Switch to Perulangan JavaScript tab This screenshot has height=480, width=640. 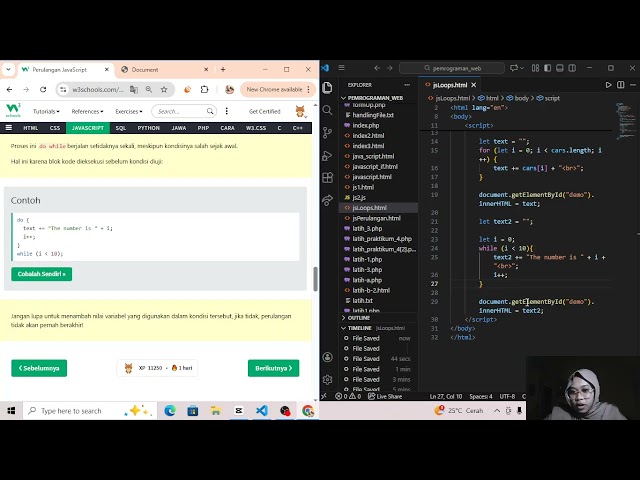pos(65,69)
